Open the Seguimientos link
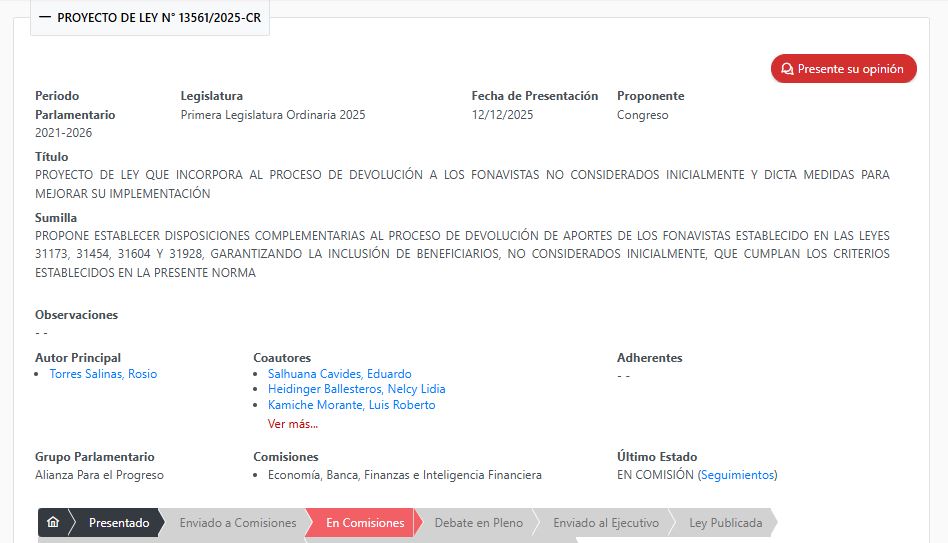Viewport: 948px width, 543px height. point(737,475)
